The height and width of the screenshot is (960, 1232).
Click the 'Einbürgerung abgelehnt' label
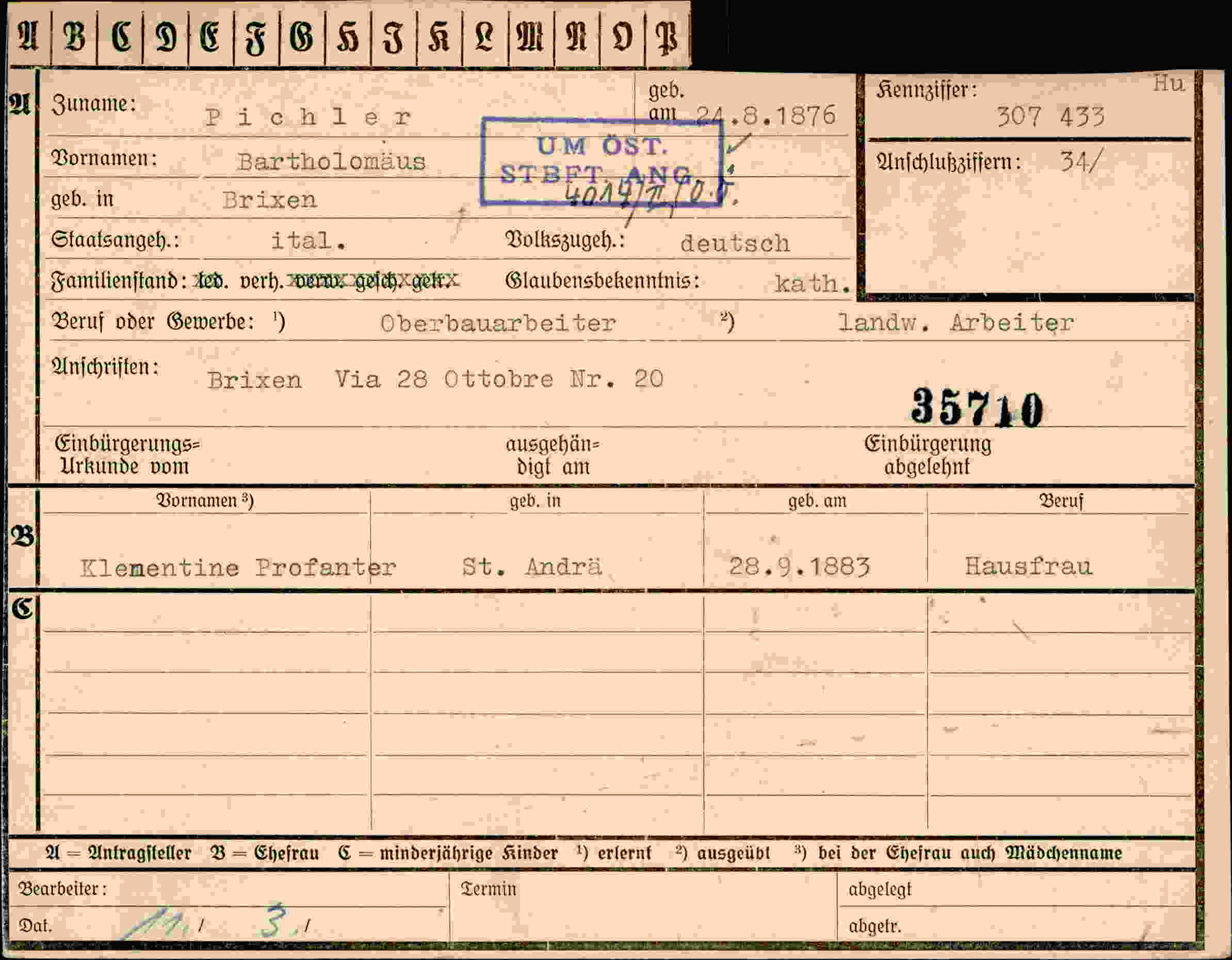(928, 455)
